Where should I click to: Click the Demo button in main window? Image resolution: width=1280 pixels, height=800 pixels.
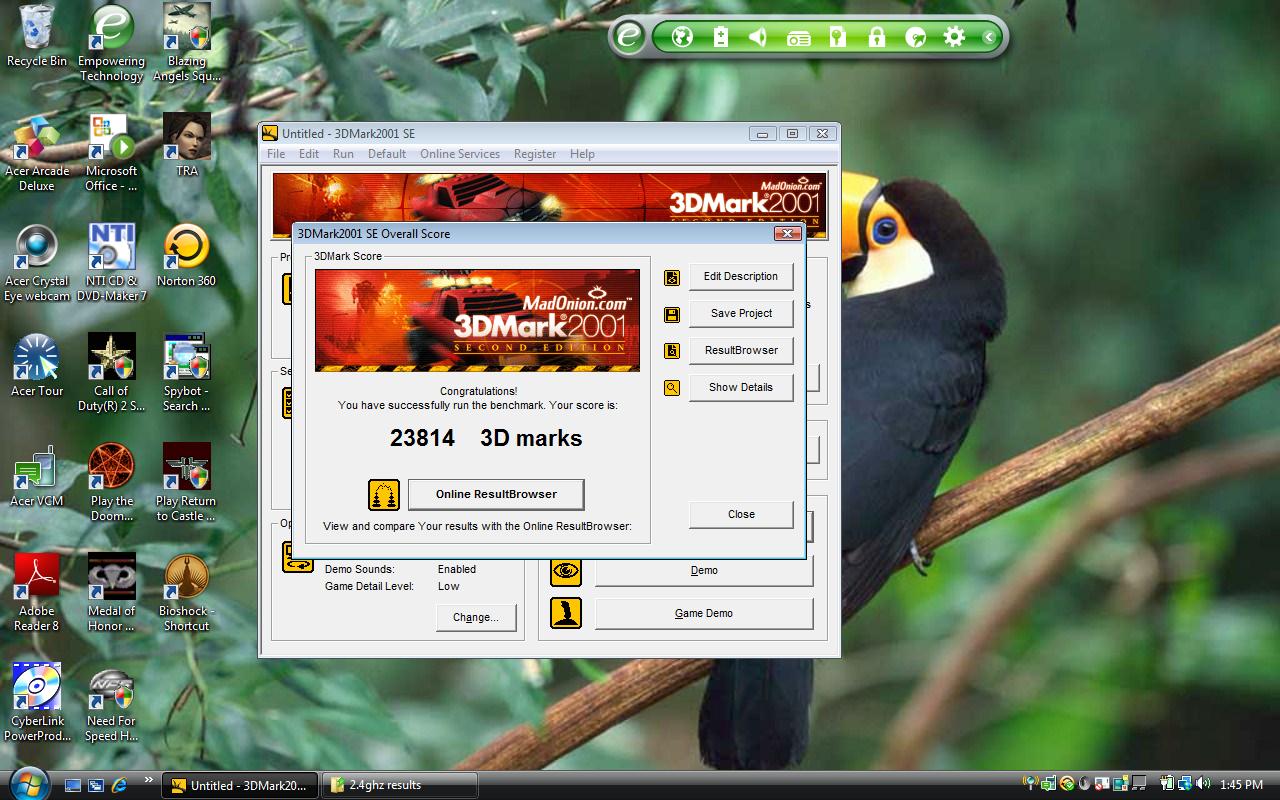(x=704, y=571)
